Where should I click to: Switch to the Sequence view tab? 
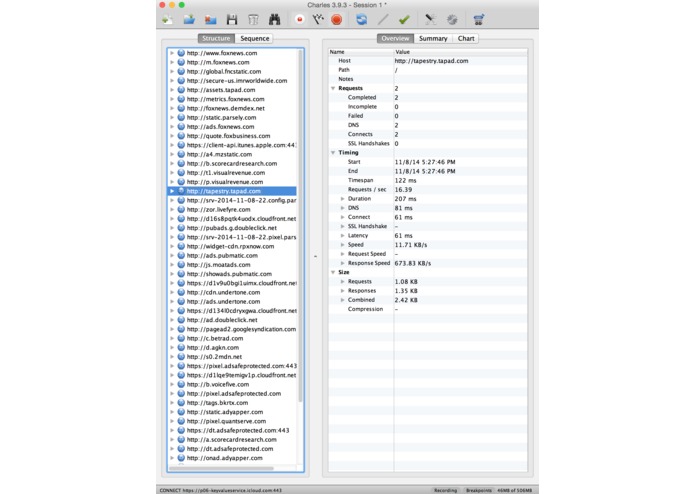254,39
